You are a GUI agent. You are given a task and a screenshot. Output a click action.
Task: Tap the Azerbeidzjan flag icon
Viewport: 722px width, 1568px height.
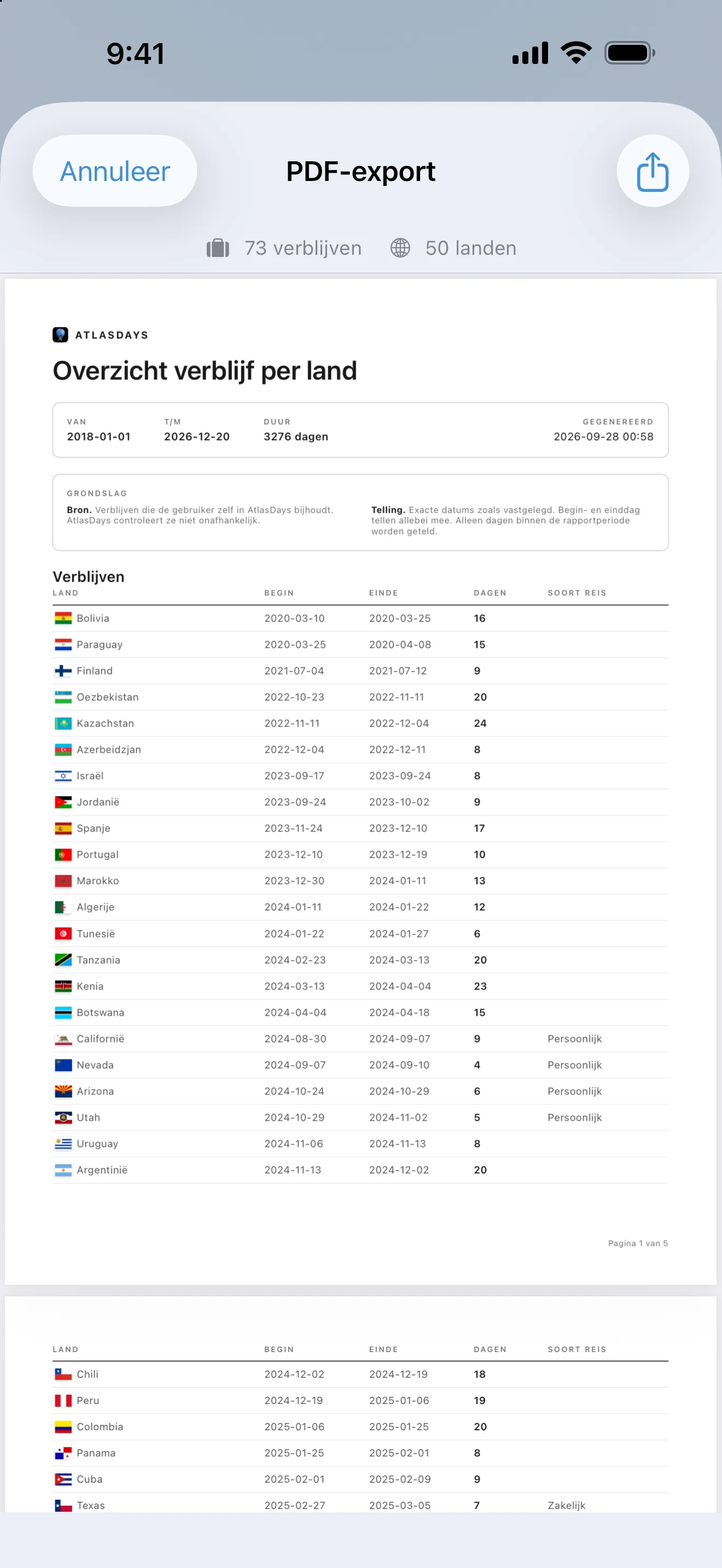pyautogui.click(x=63, y=750)
